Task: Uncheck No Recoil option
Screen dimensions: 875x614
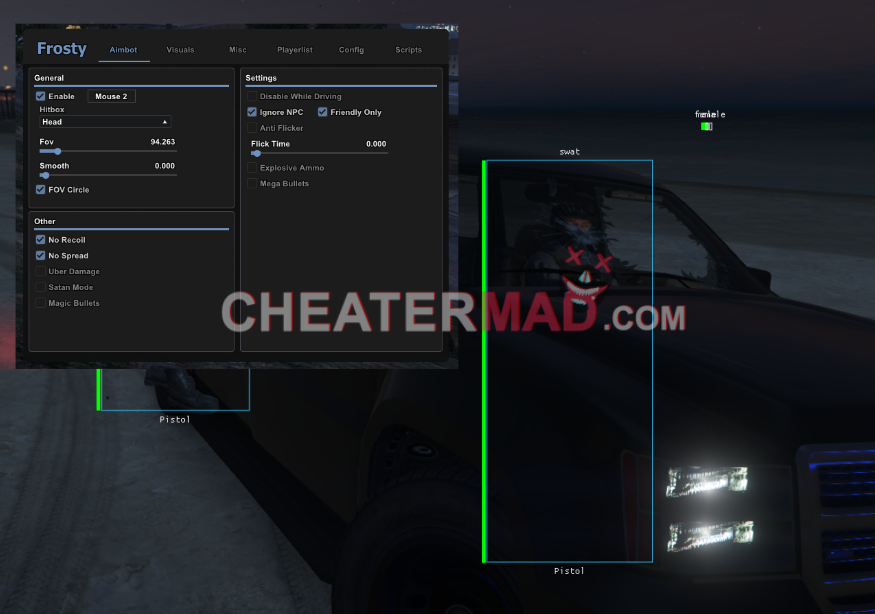Action: [41, 239]
